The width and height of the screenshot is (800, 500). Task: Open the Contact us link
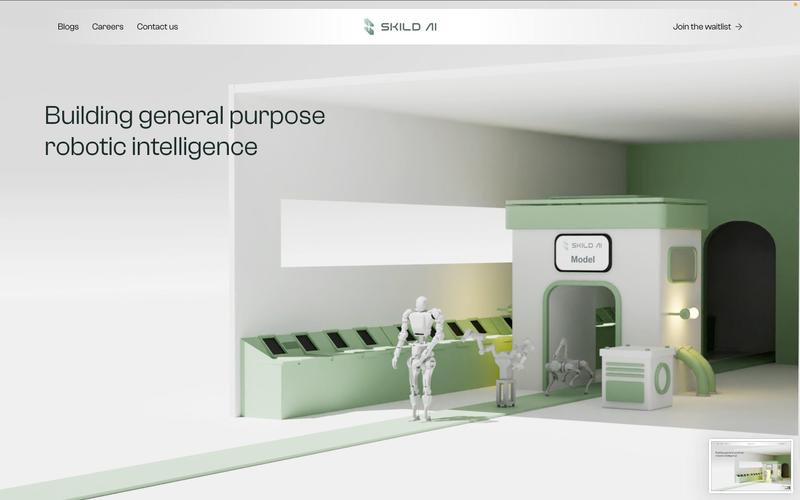(157, 27)
